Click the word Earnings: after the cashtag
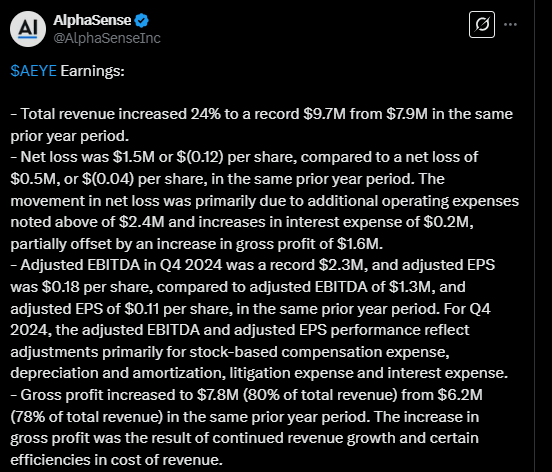 pyautogui.click(x=93, y=71)
